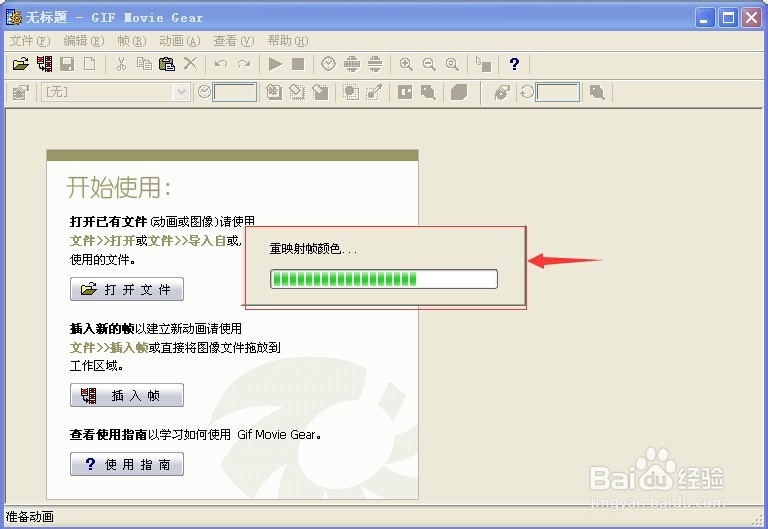Click the Paste clipboard icon

coord(167,64)
